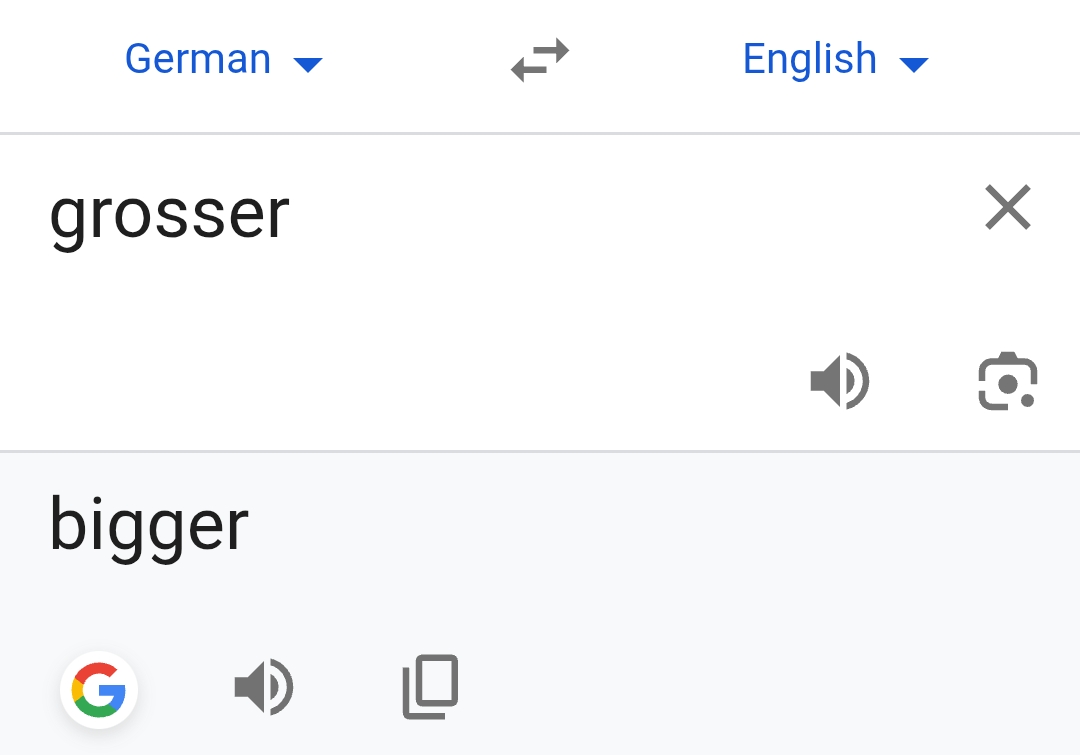Image resolution: width=1080 pixels, height=755 pixels.
Task: Select the translated word 'bigger'
Action: point(149,526)
